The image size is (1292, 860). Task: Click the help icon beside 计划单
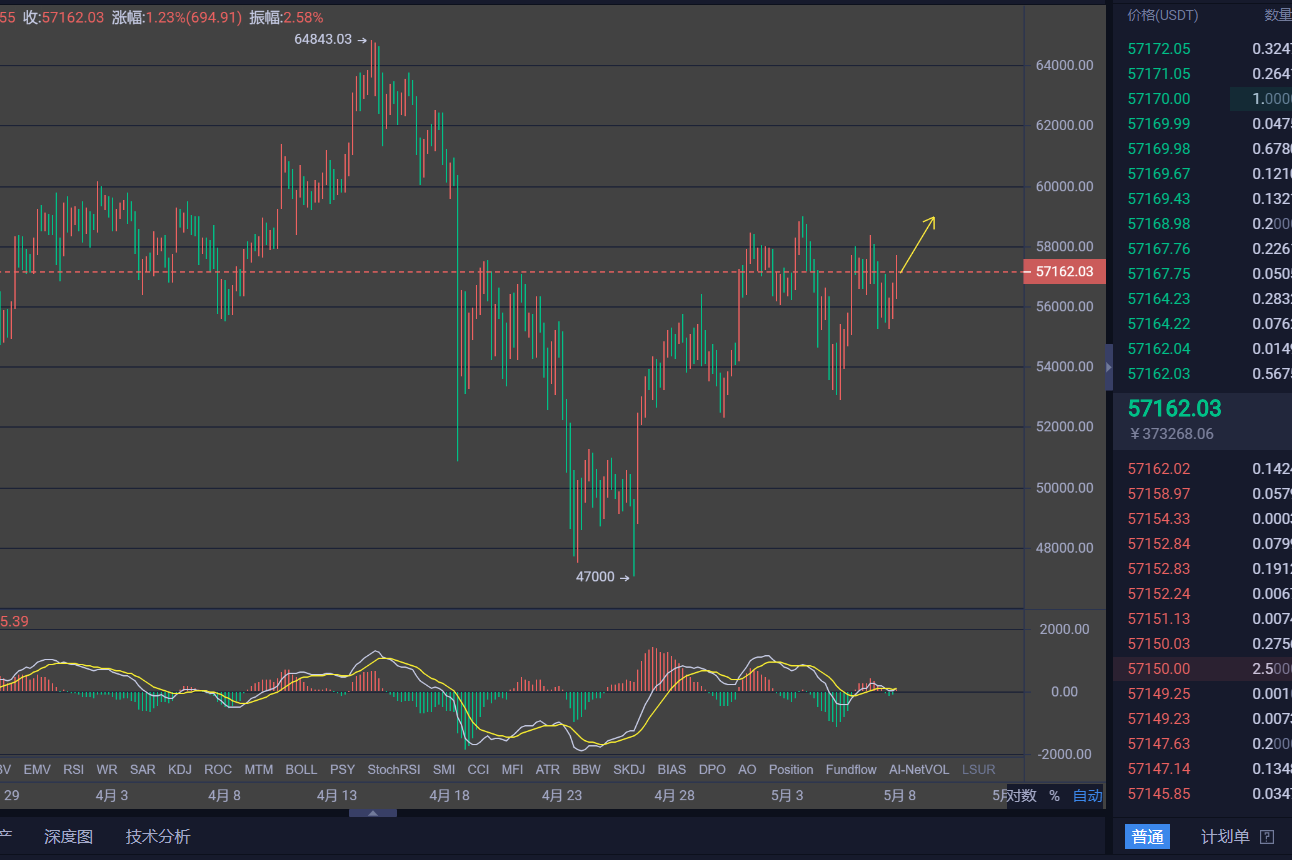[1267, 837]
